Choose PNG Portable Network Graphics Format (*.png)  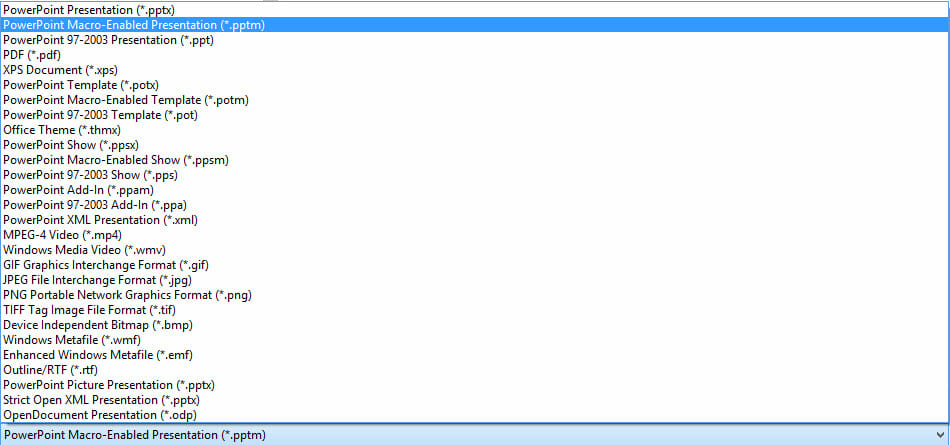474,295
